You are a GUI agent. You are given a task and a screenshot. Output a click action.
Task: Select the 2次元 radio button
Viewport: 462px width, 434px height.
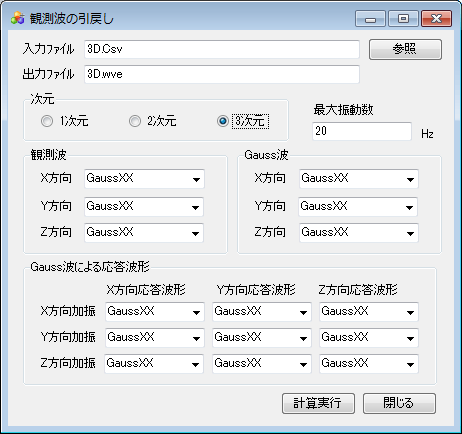tap(135, 121)
